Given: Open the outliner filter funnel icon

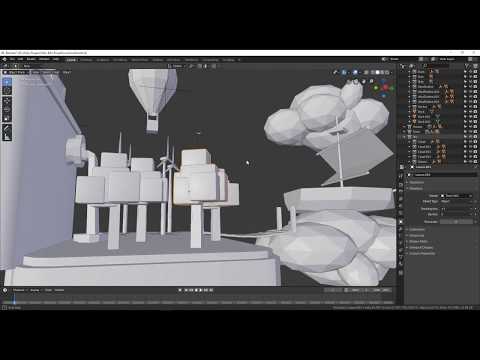Looking at the screenshot, I should pyautogui.click(x=467, y=66).
